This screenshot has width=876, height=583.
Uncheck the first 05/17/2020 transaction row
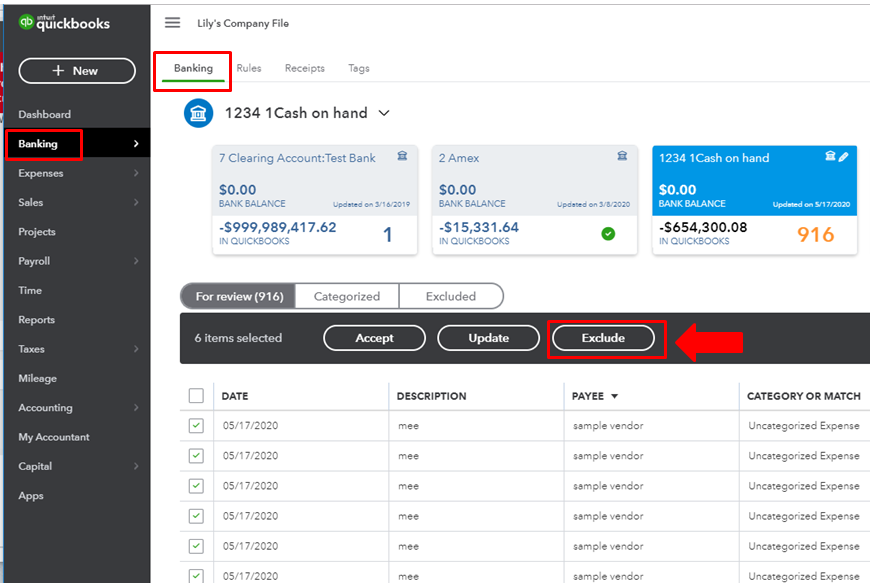(196, 426)
